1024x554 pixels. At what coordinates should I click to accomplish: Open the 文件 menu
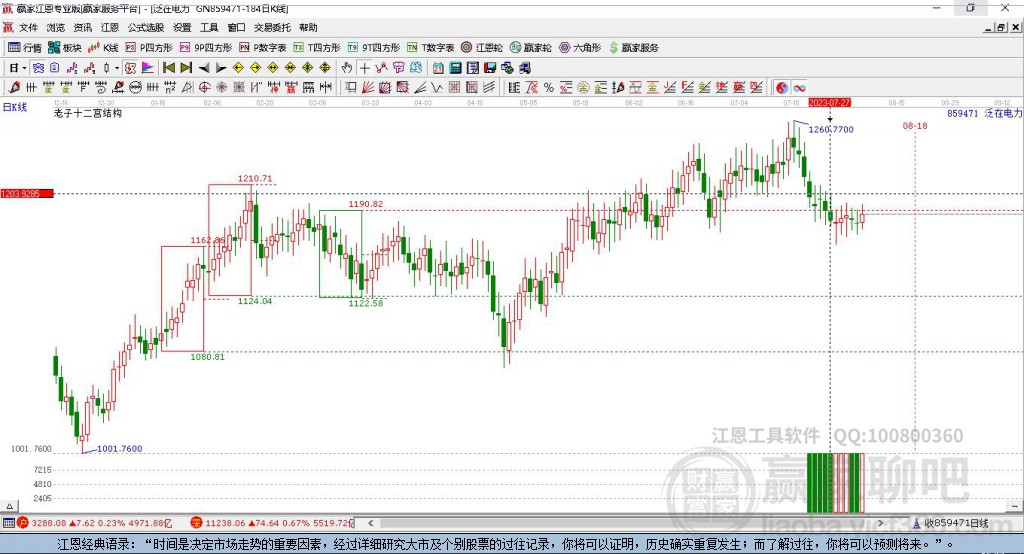[x=28, y=27]
